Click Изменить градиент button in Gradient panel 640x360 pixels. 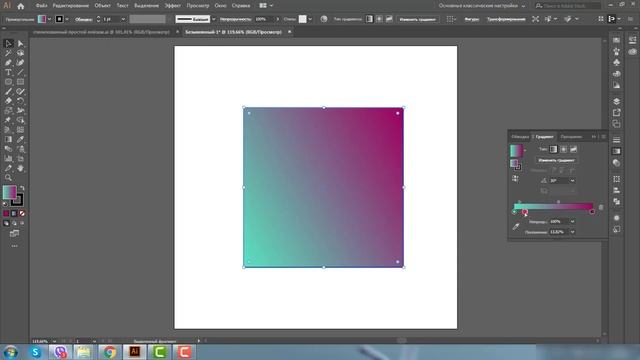pos(556,160)
